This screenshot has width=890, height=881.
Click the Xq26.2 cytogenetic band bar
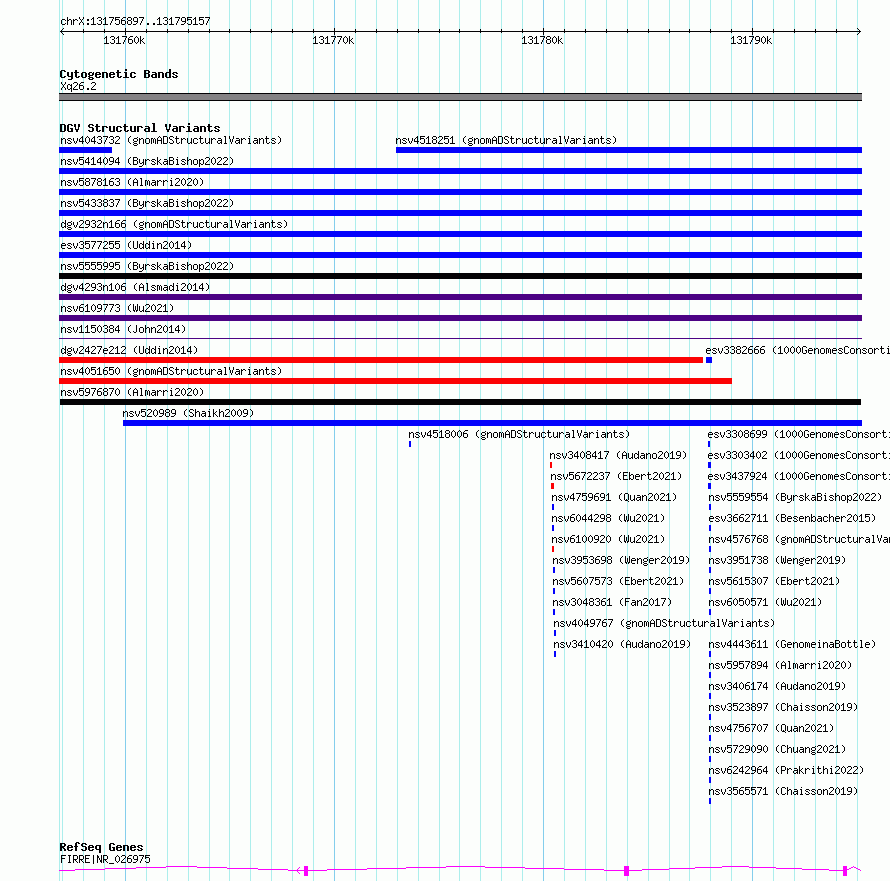[460, 97]
